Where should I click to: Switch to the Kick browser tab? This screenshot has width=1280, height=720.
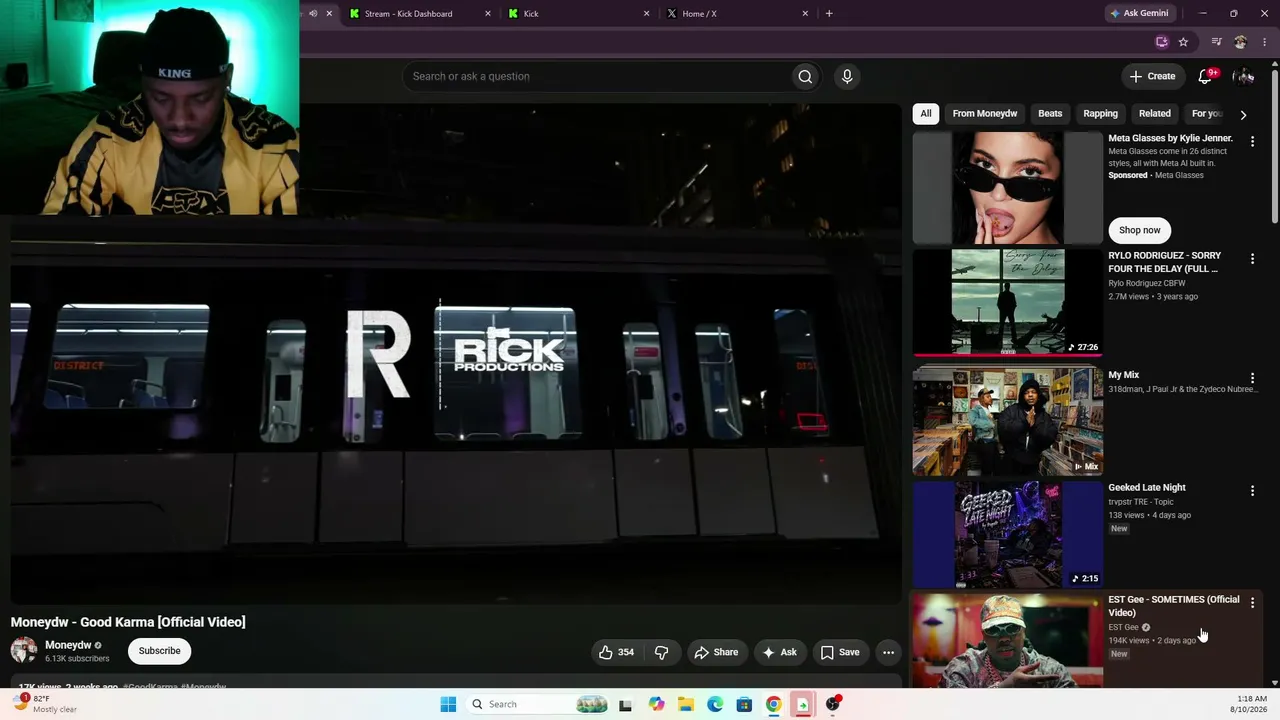(578, 13)
